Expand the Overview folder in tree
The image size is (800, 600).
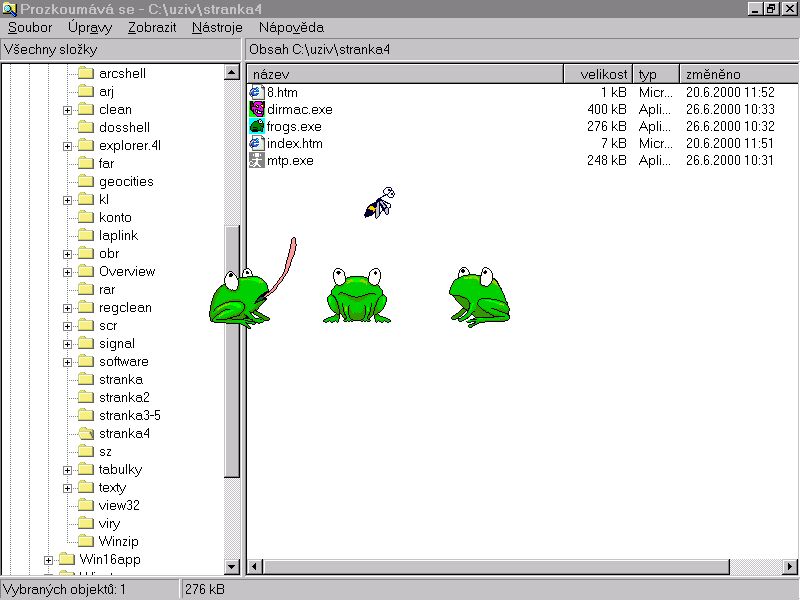pyautogui.click(x=68, y=272)
